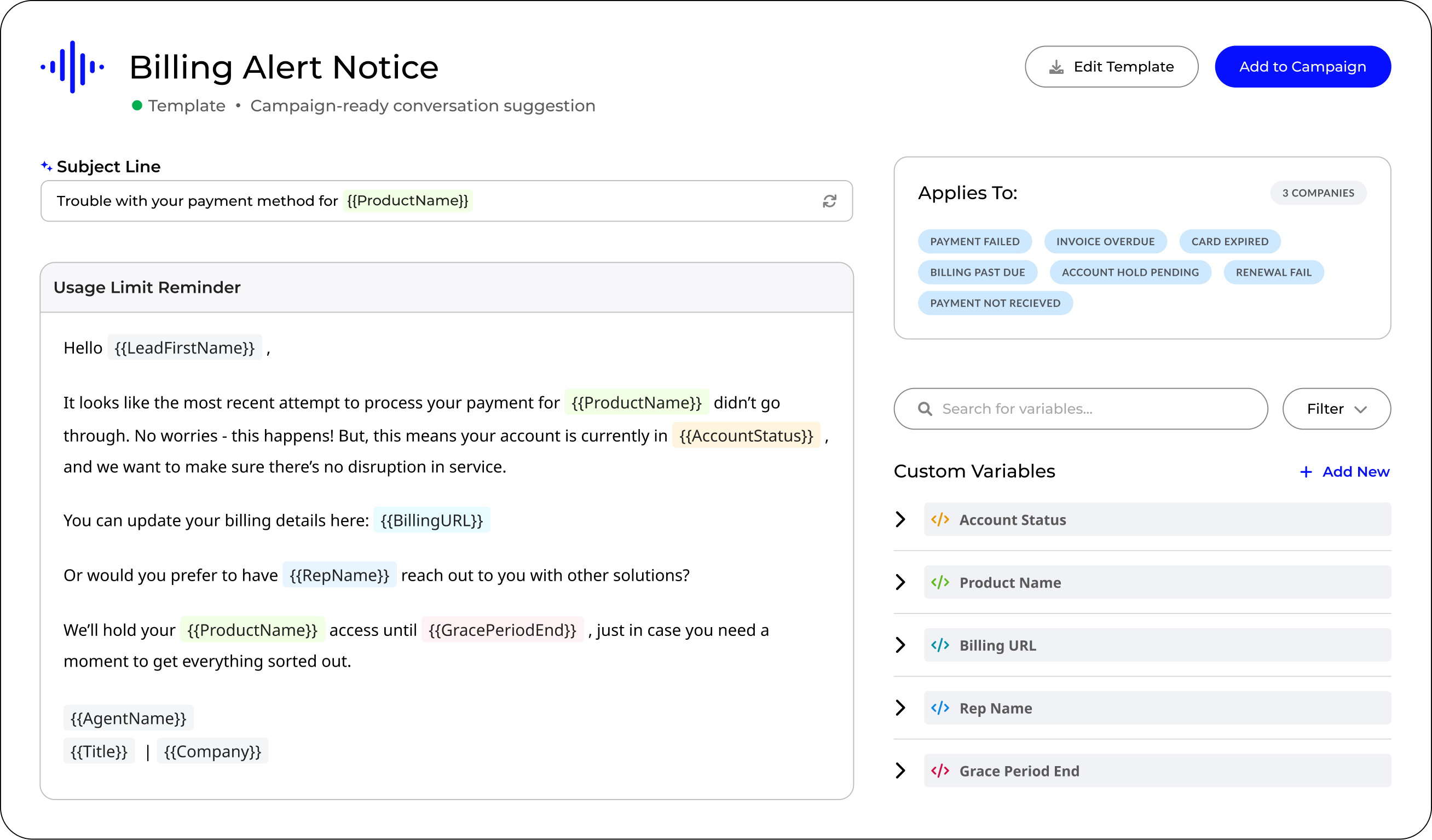The height and width of the screenshot is (840, 1432).
Task: Click the {{ProductName}} token after 'We'll hold your'
Action: click(x=252, y=630)
